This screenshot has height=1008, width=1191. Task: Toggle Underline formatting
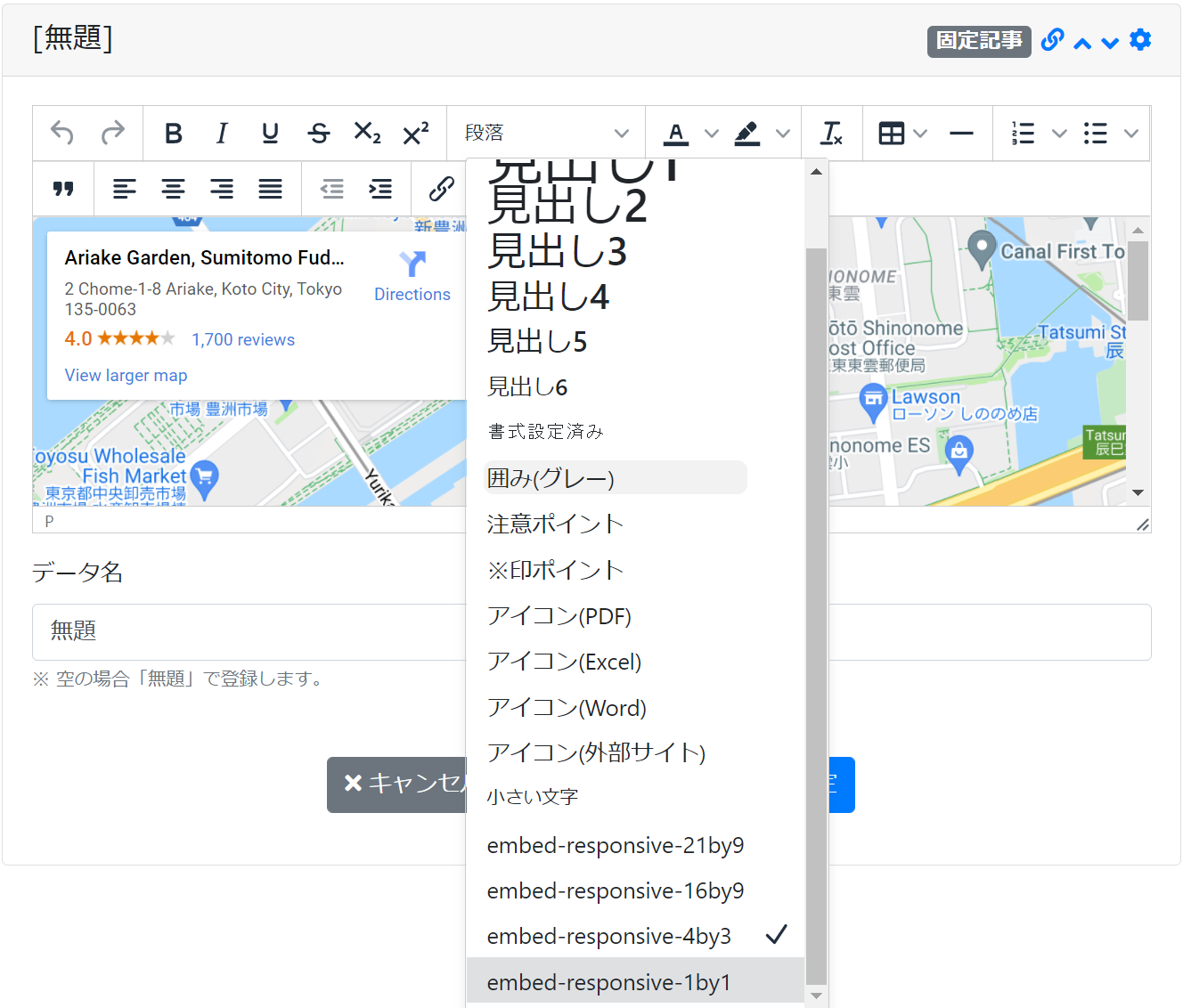(270, 133)
